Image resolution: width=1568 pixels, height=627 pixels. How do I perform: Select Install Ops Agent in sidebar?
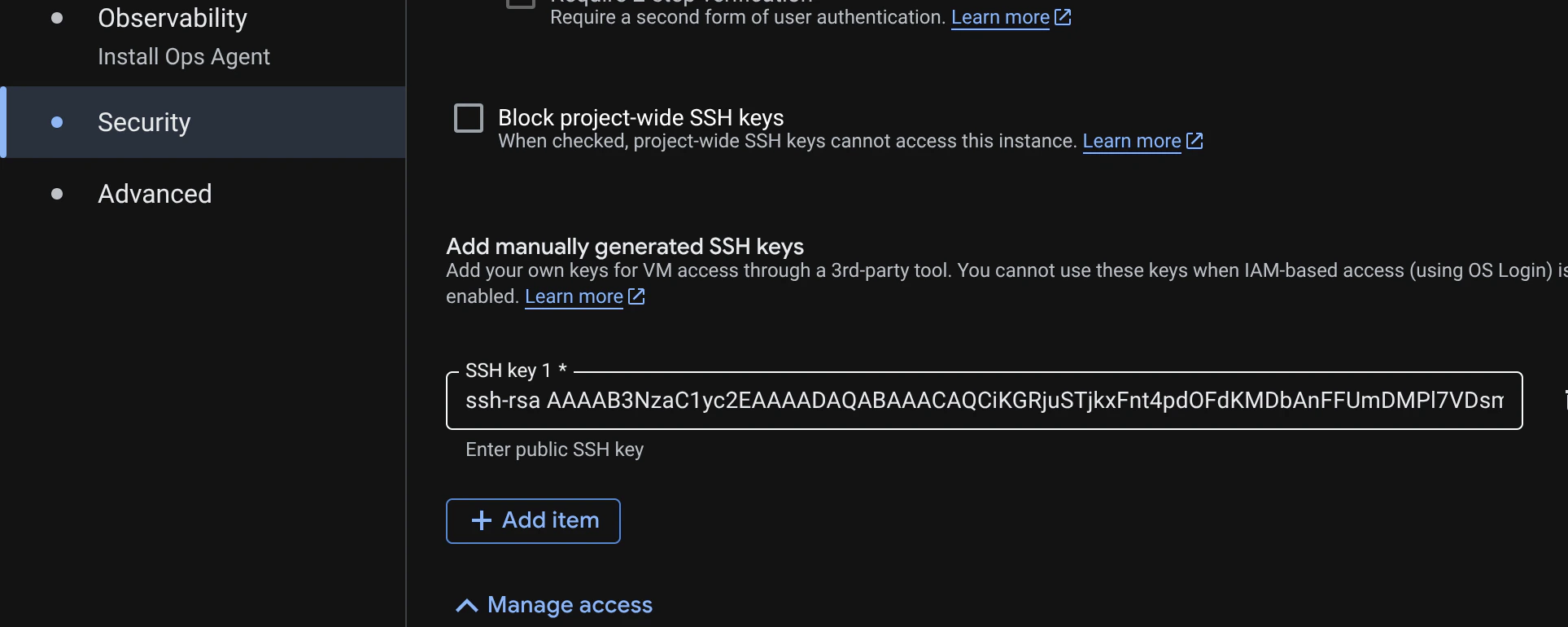(184, 56)
